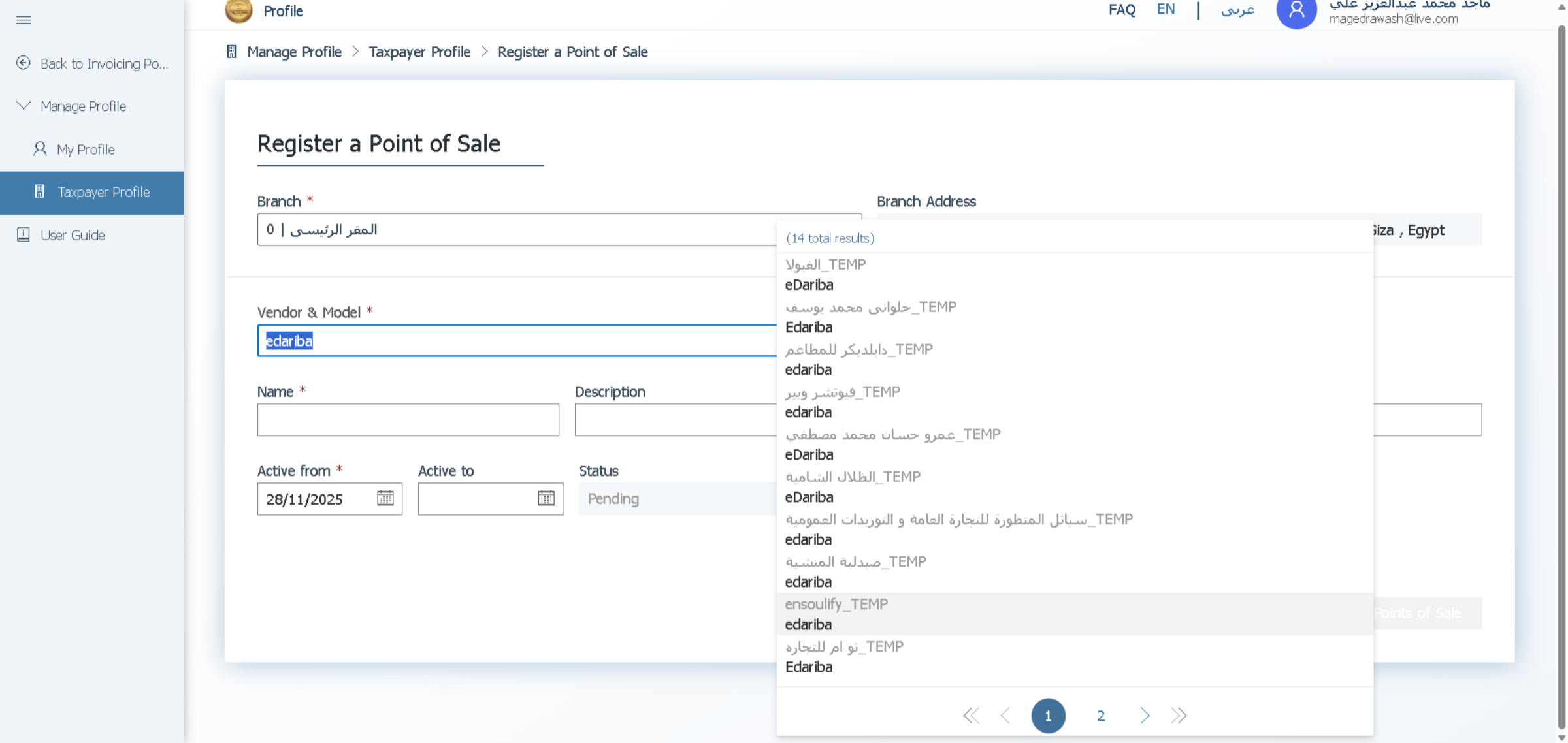
Task: Click the Name input field
Action: click(x=408, y=419)
